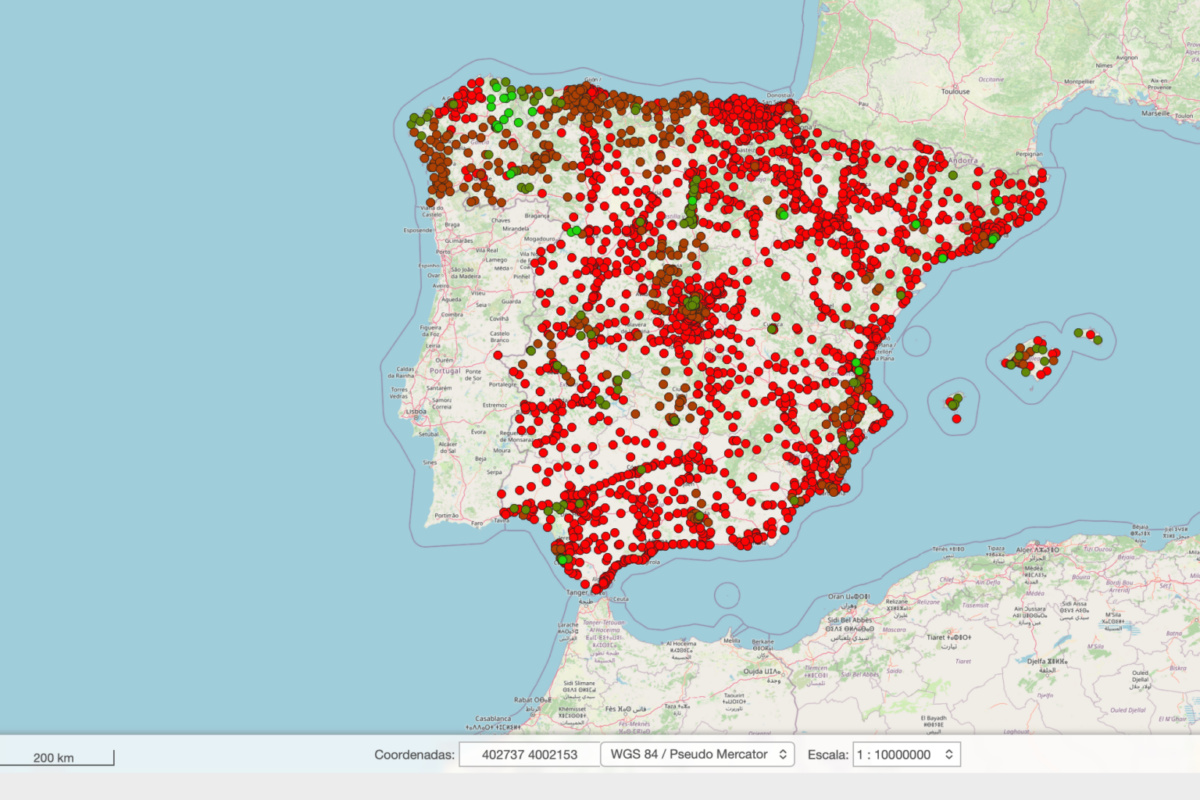Click the Perpignan label on the map
This screenshot has height=800, width=1200.
(x=1027, y=155)
